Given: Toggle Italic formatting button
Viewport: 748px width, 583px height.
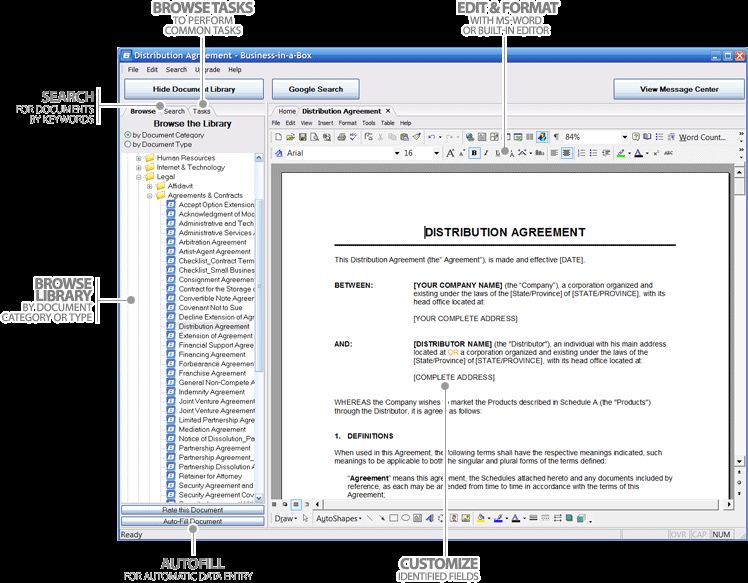Looking at the screenshot, I should pos(486,153).
